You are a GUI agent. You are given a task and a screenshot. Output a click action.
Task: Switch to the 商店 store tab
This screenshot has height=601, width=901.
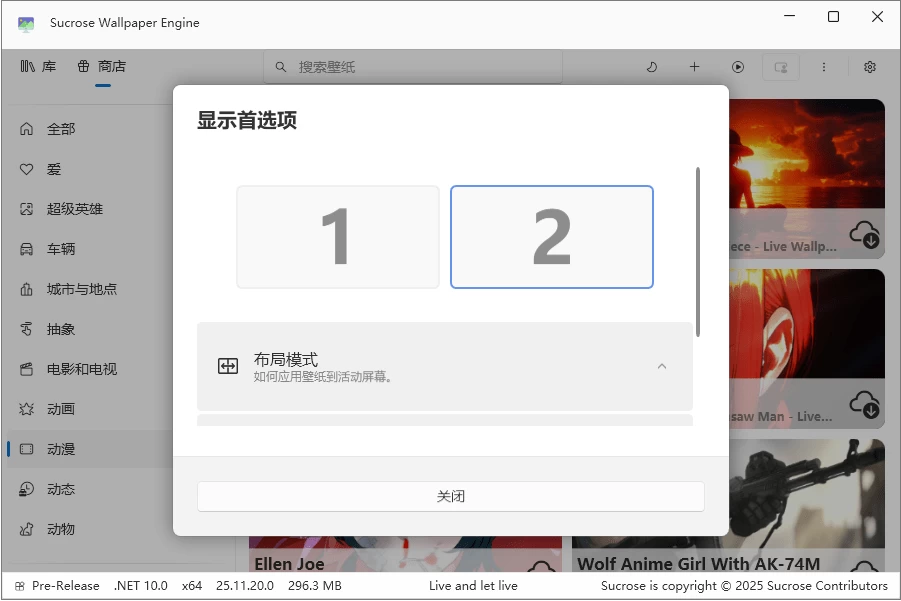94,67
